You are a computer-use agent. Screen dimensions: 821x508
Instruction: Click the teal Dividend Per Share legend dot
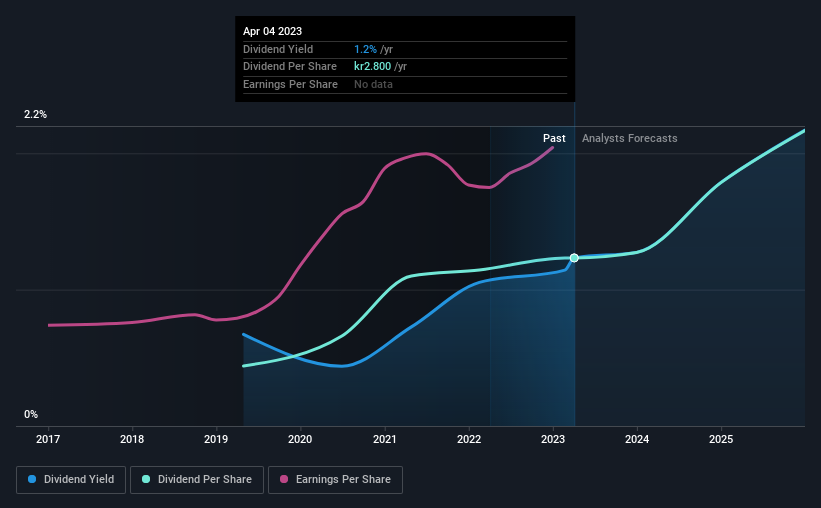146,479
